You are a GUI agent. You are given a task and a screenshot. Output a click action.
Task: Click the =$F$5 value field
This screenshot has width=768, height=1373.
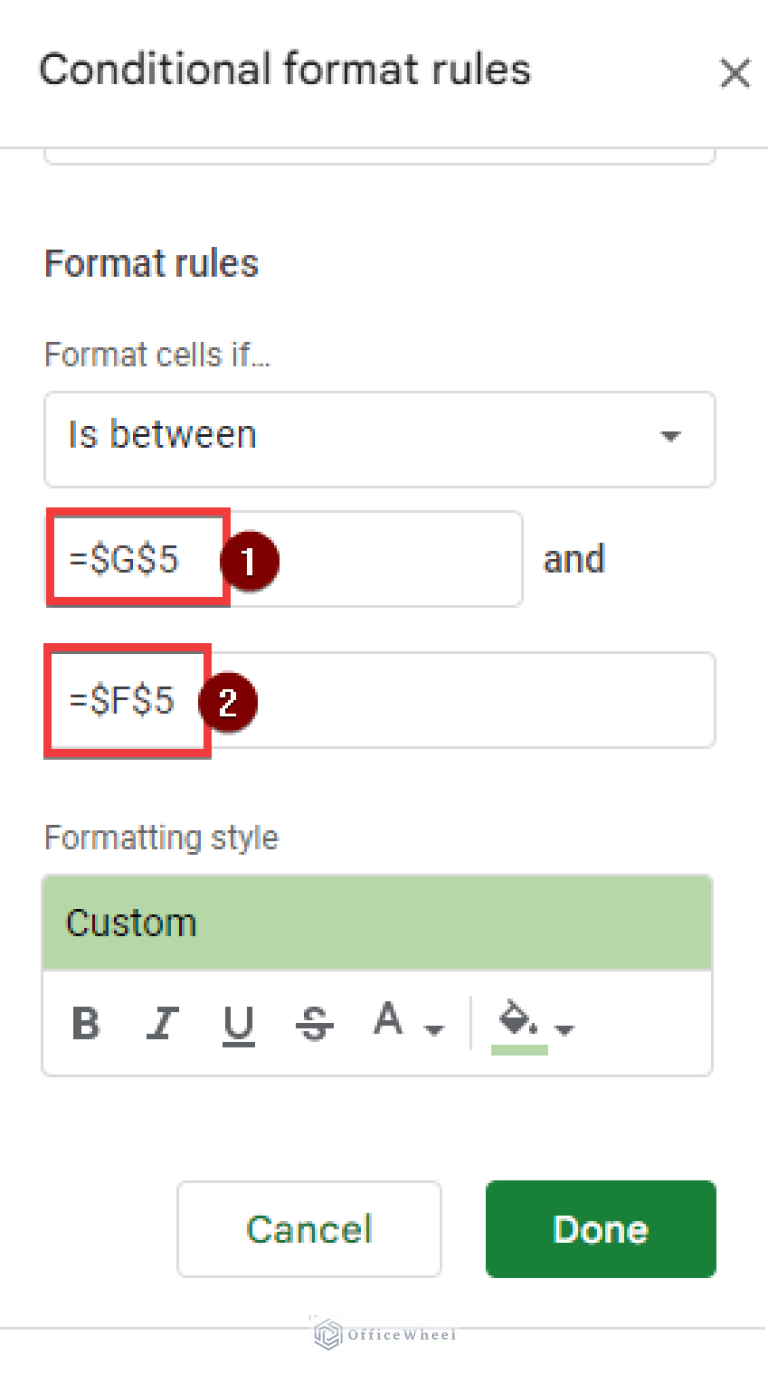[x=460, y=700]
